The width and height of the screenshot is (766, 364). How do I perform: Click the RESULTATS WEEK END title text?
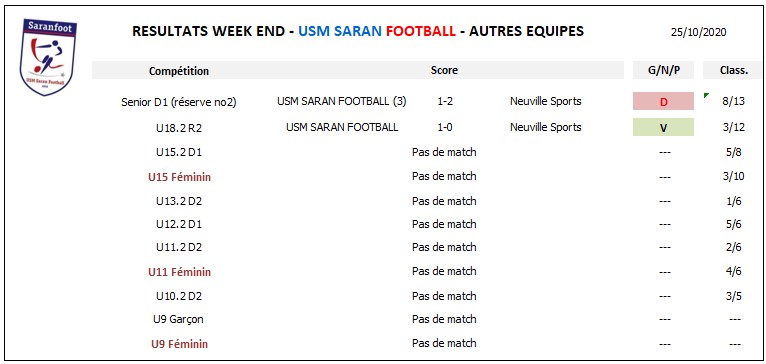209,31
